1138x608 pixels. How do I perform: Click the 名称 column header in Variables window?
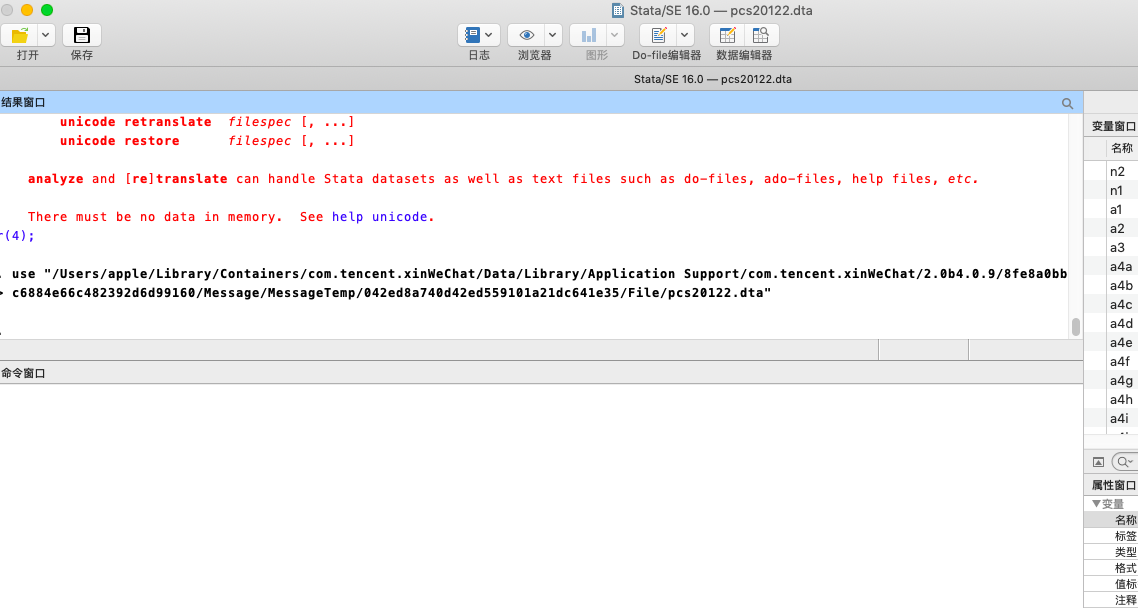[x=1121, y=148]
